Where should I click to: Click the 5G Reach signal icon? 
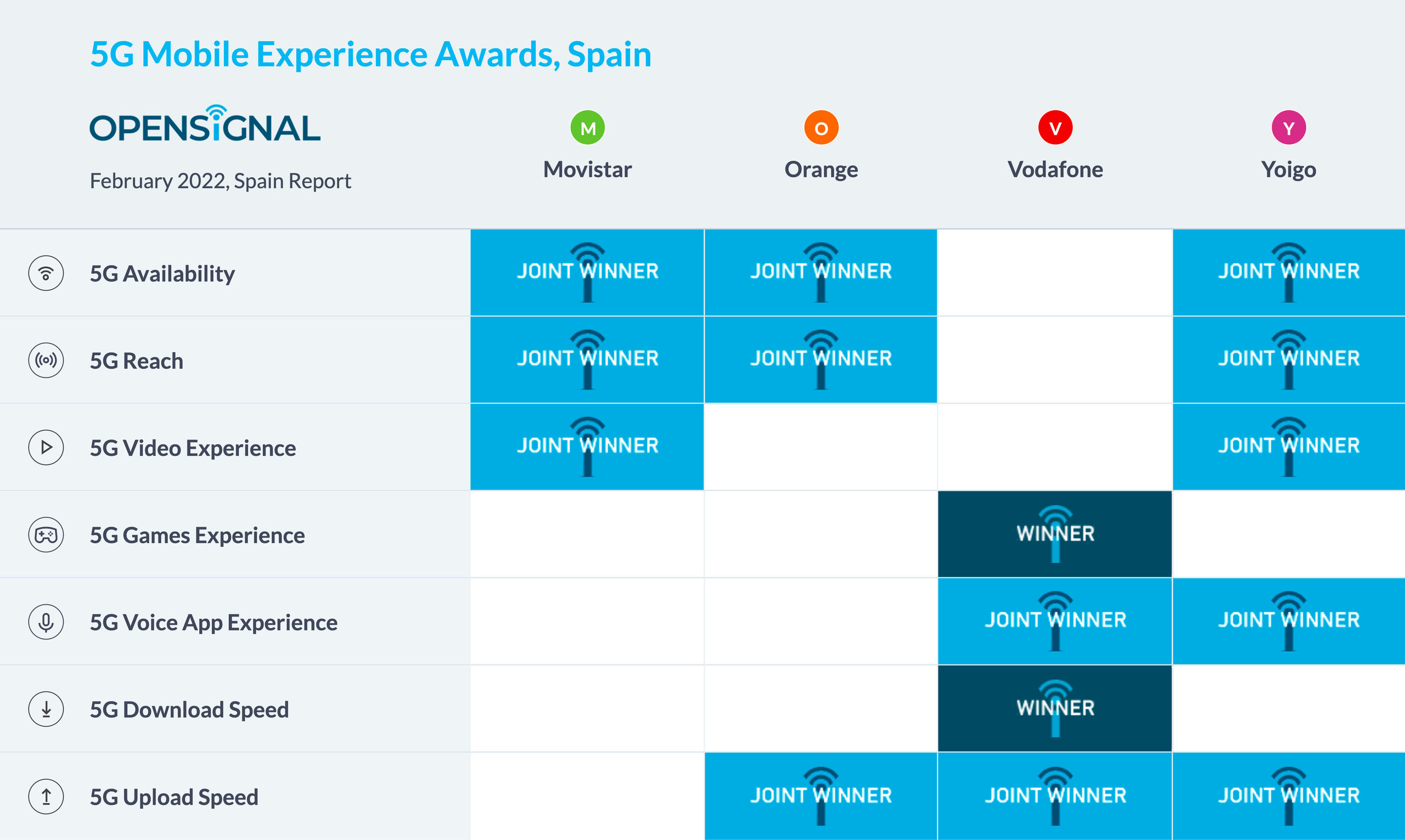click(x=46, y=360)
